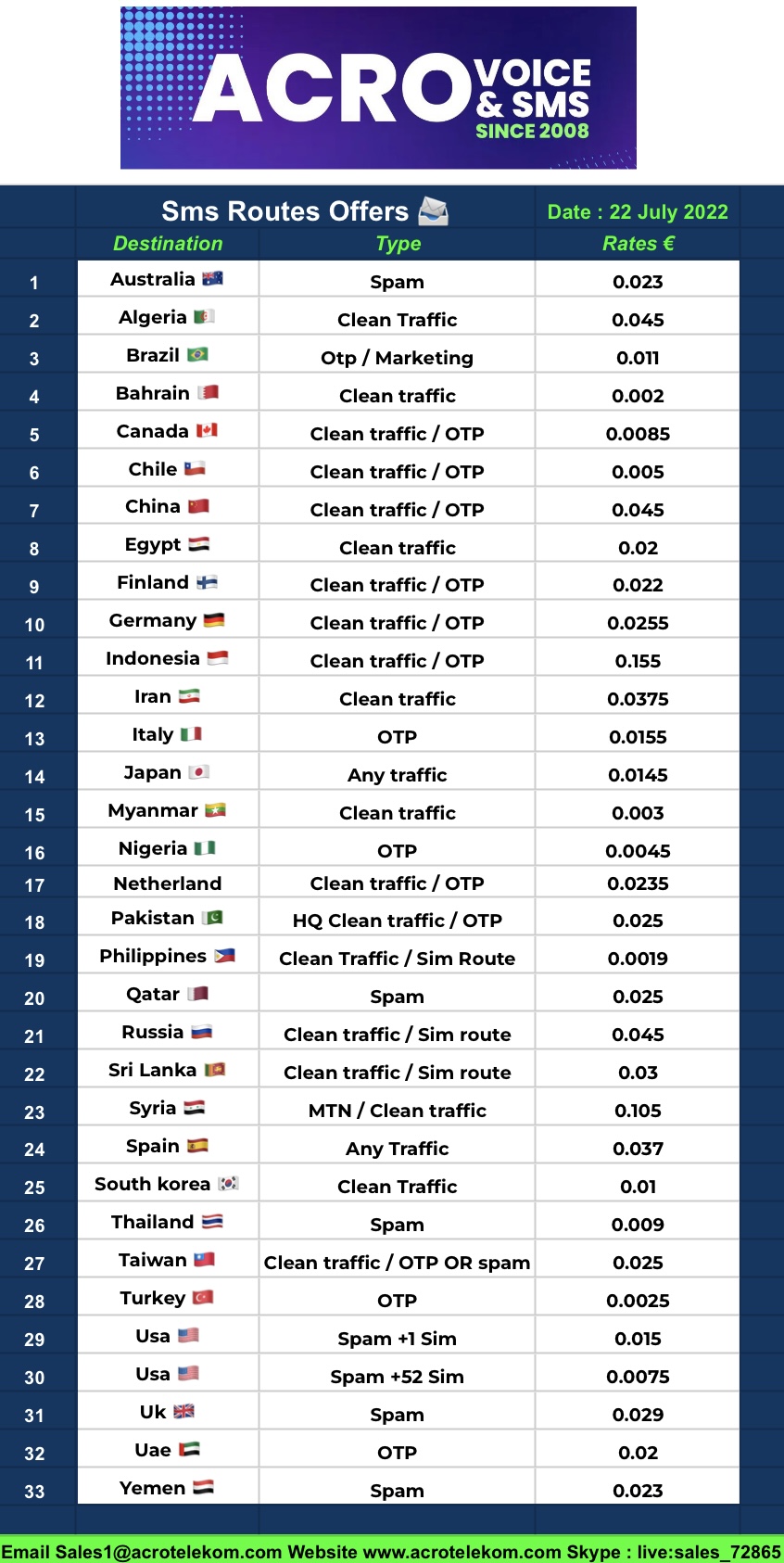Viewport: 784px width, 1563px height.
Task: Select the Rates € column header
Action: 638,244
